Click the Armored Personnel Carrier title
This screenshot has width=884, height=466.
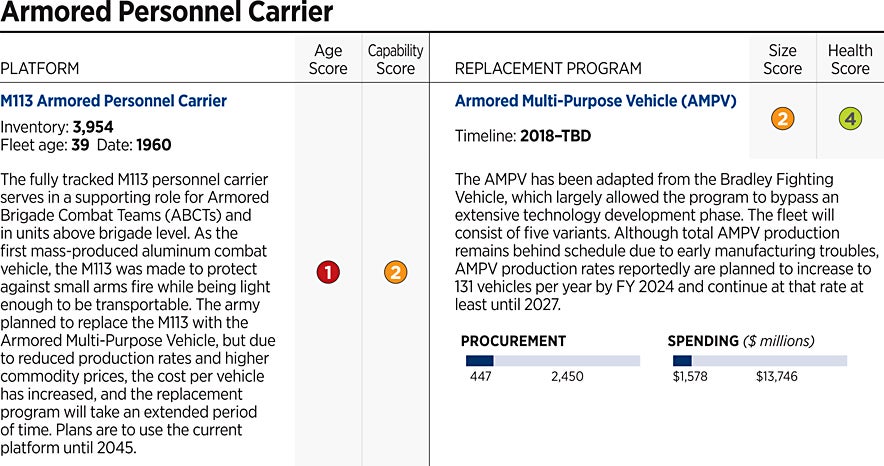coord(166,14)
